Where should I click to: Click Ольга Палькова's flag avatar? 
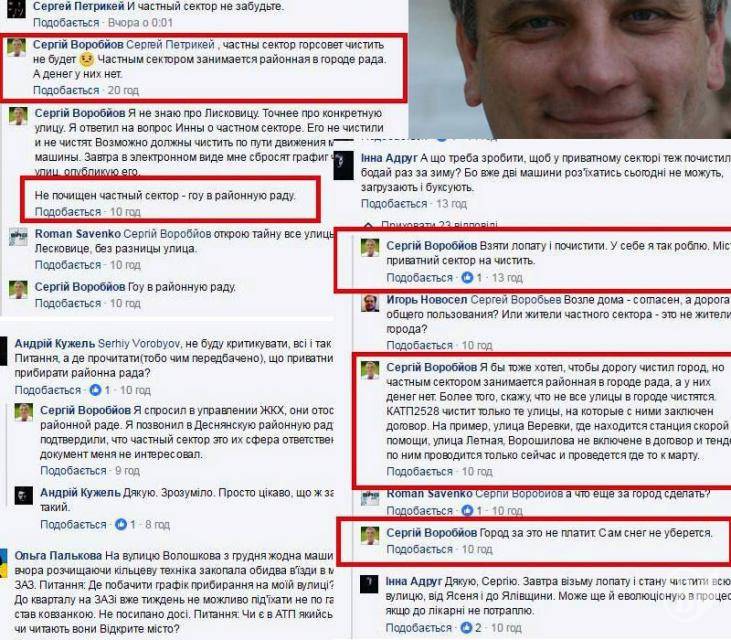[x=3, y=564]
